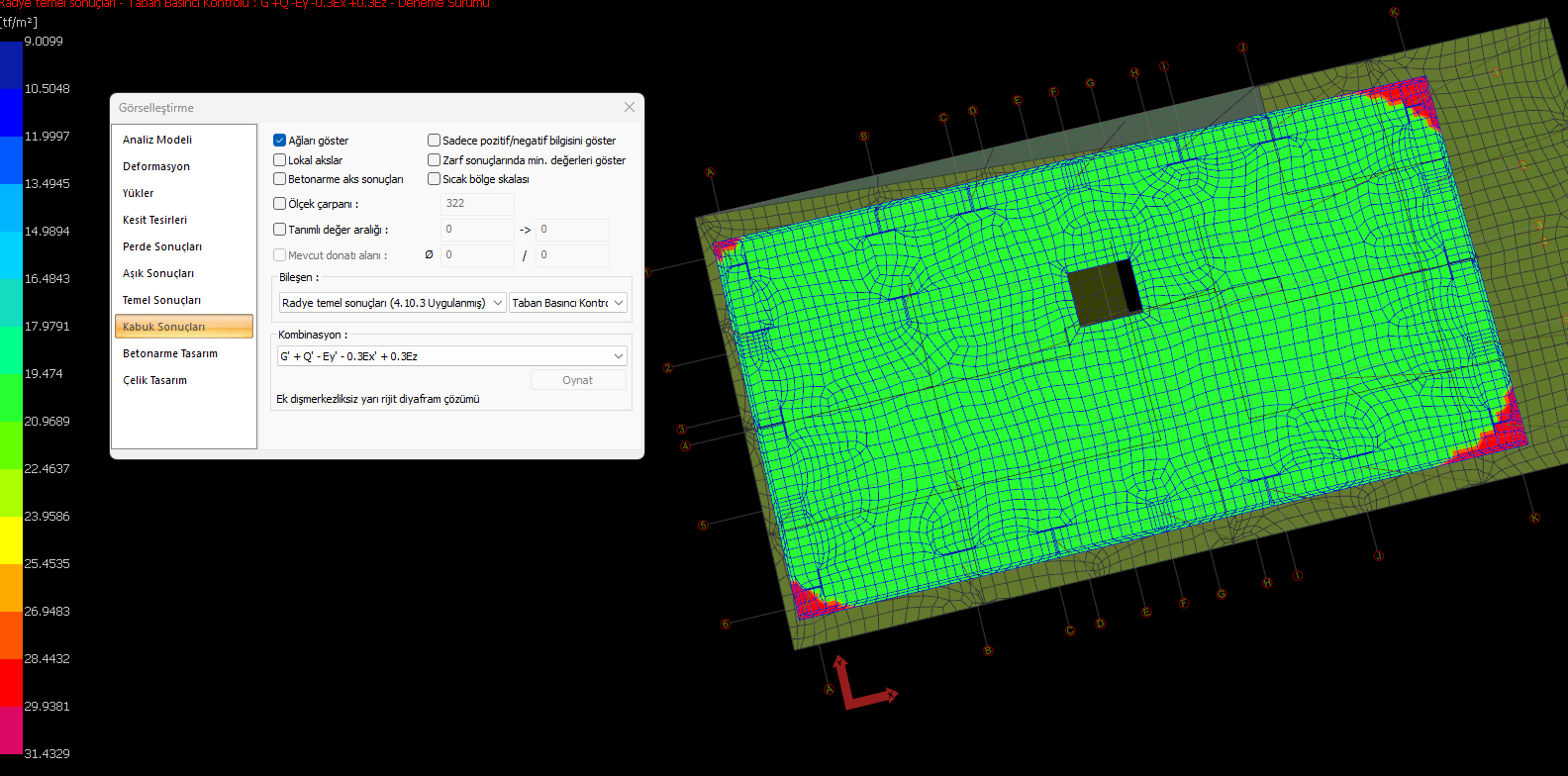Open the Kombinasyon dropdown list
The height and width of the screenshot is (776, 1568).
(x=452, y=356)
